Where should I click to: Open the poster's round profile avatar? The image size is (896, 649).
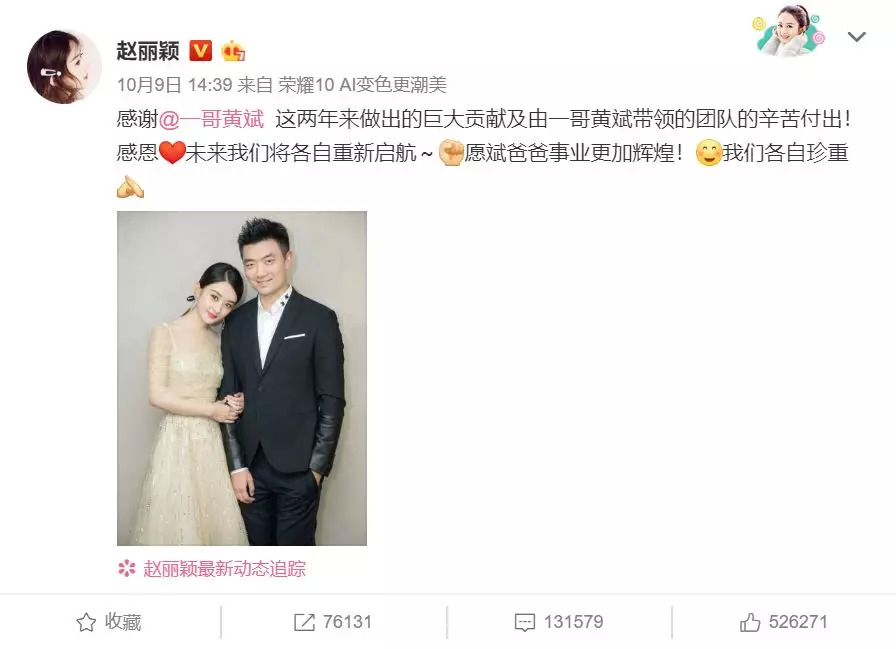tap(64, 67)
